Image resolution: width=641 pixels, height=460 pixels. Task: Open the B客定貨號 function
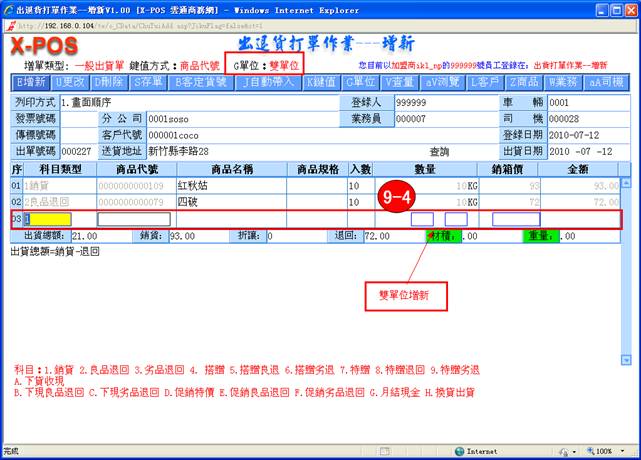pyautogui.click(x=201, y=81)
